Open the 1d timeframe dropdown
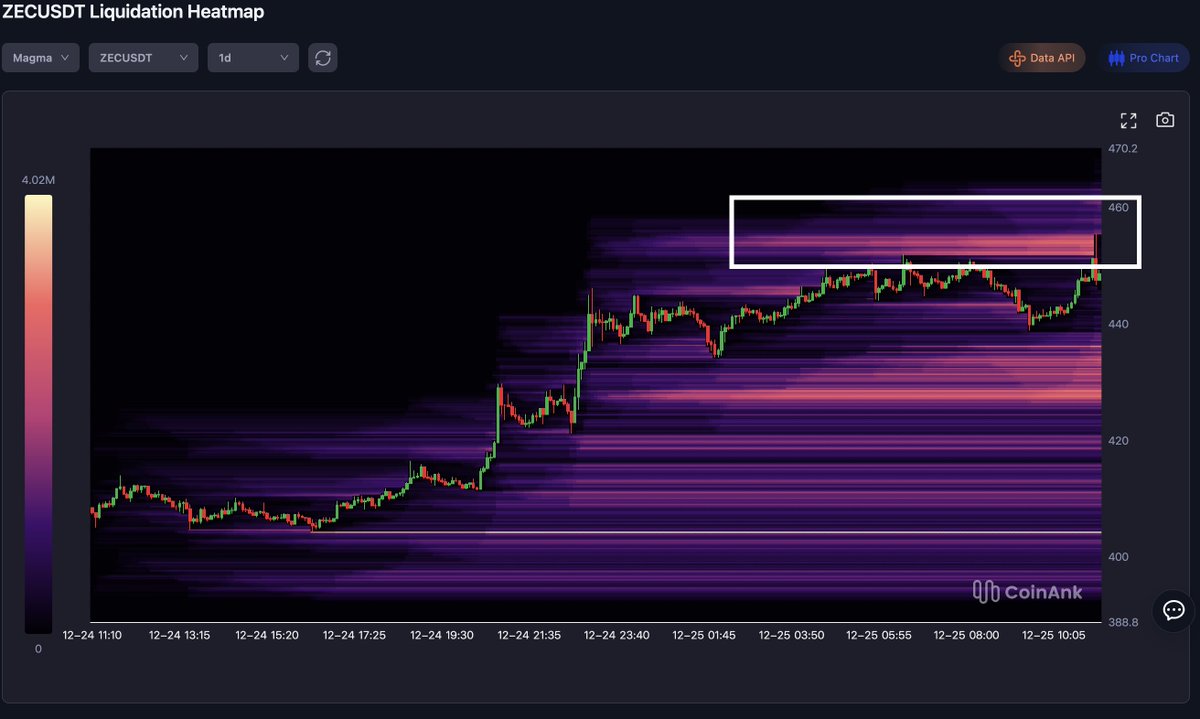The image size is (1200, 719). click(252, 57)
